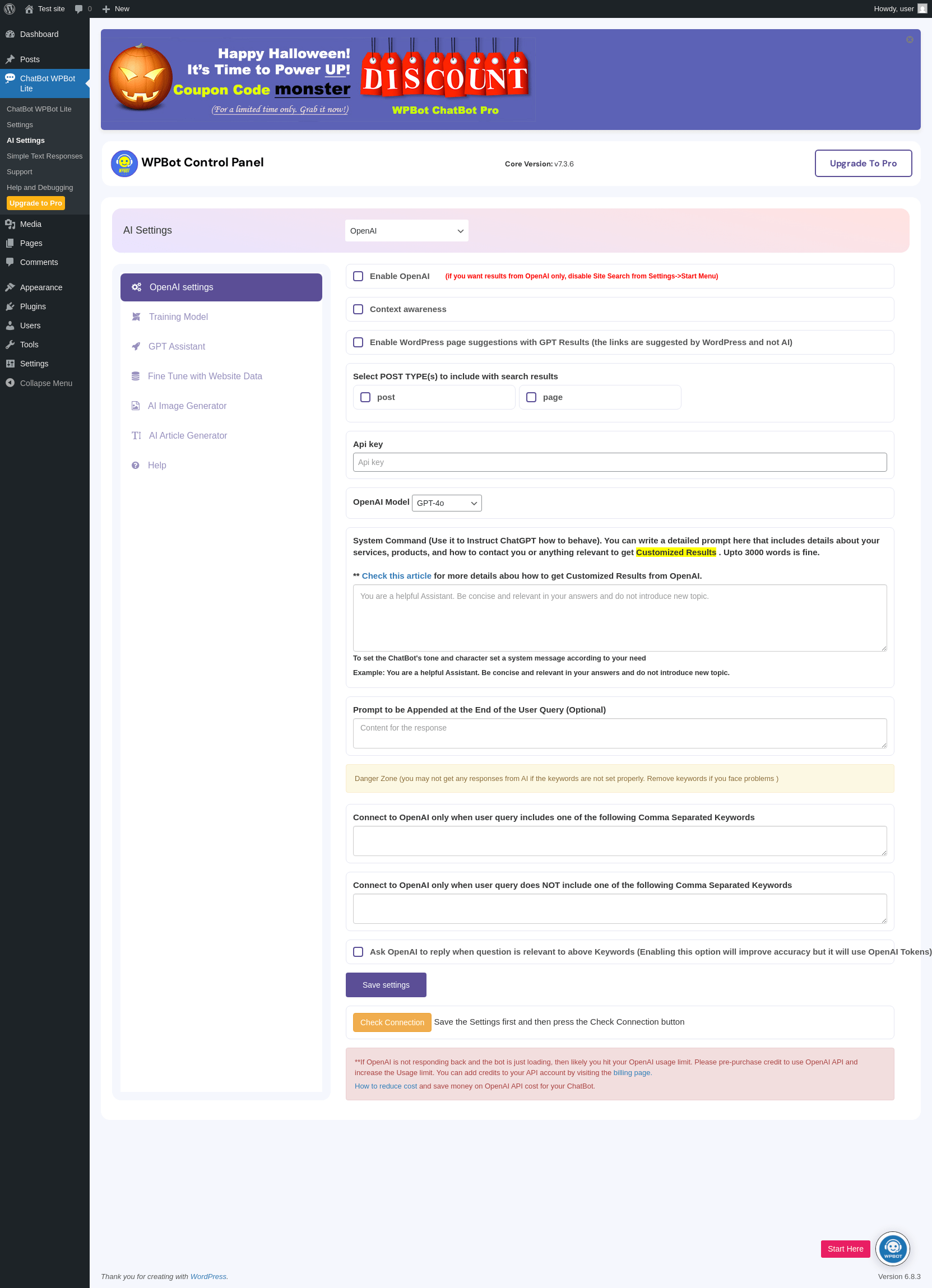This screenshot has width=932, height=1288.
Task: Click the Upgrade To Pro header button
Action: click(x=863, y=164)
